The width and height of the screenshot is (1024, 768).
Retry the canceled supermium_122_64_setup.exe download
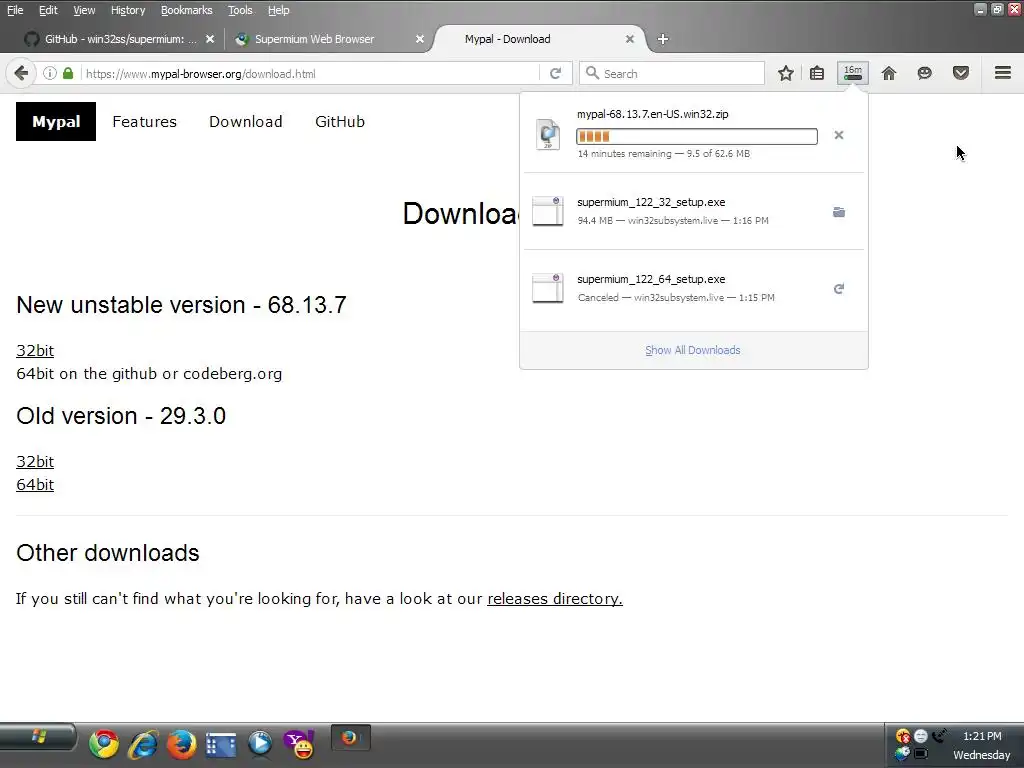tap(839, 289)
